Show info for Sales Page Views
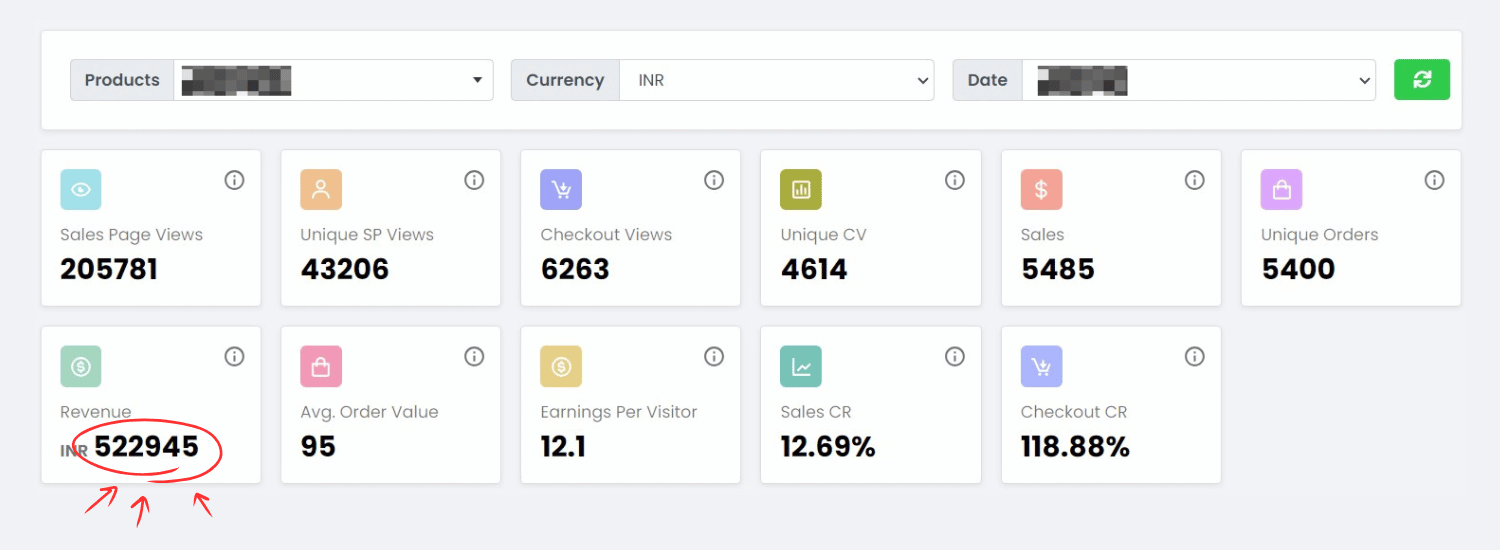The height and width of the screenshot is (550, 1500). 234,180
